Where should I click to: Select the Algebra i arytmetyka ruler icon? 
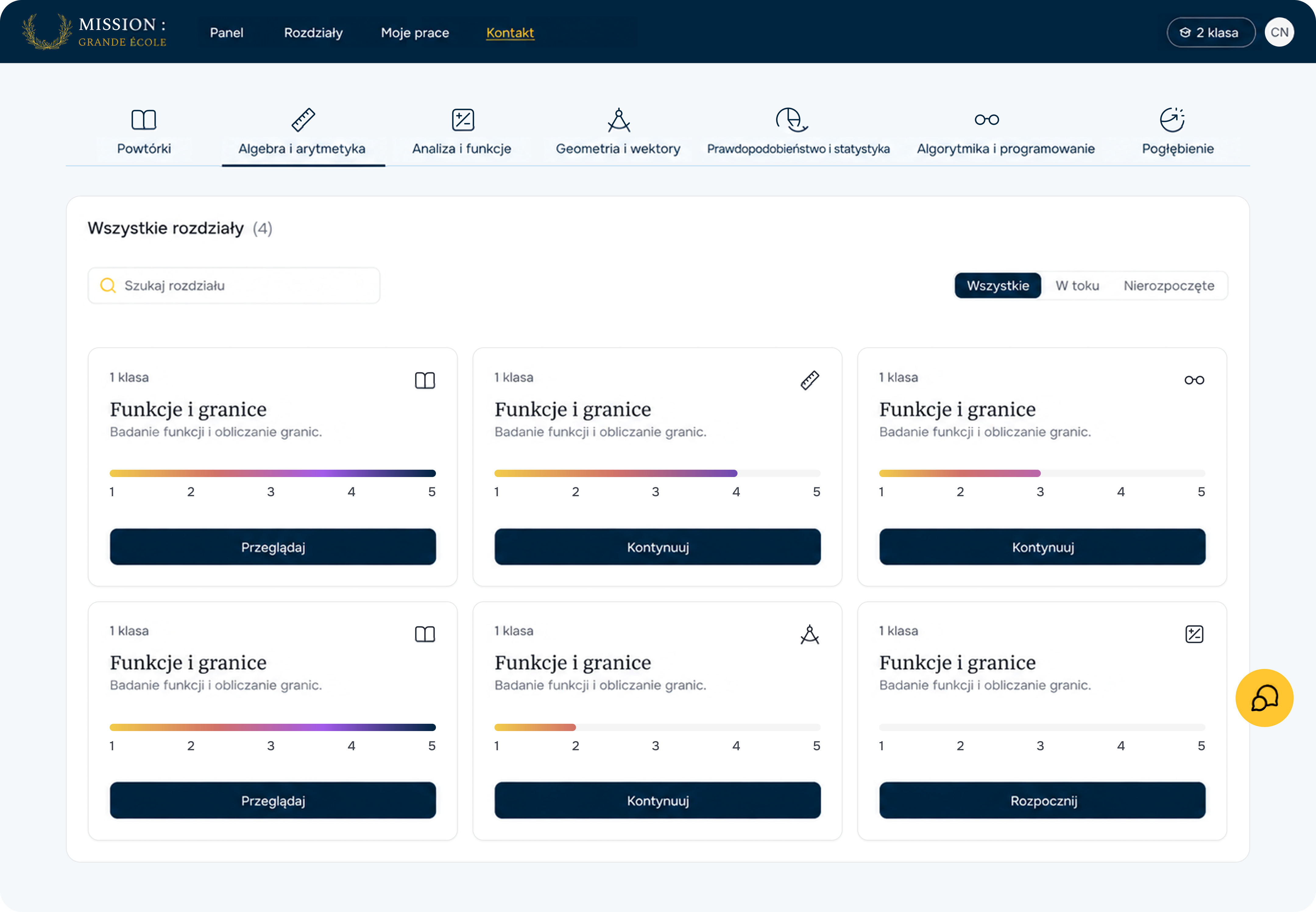tap(303, 120)
